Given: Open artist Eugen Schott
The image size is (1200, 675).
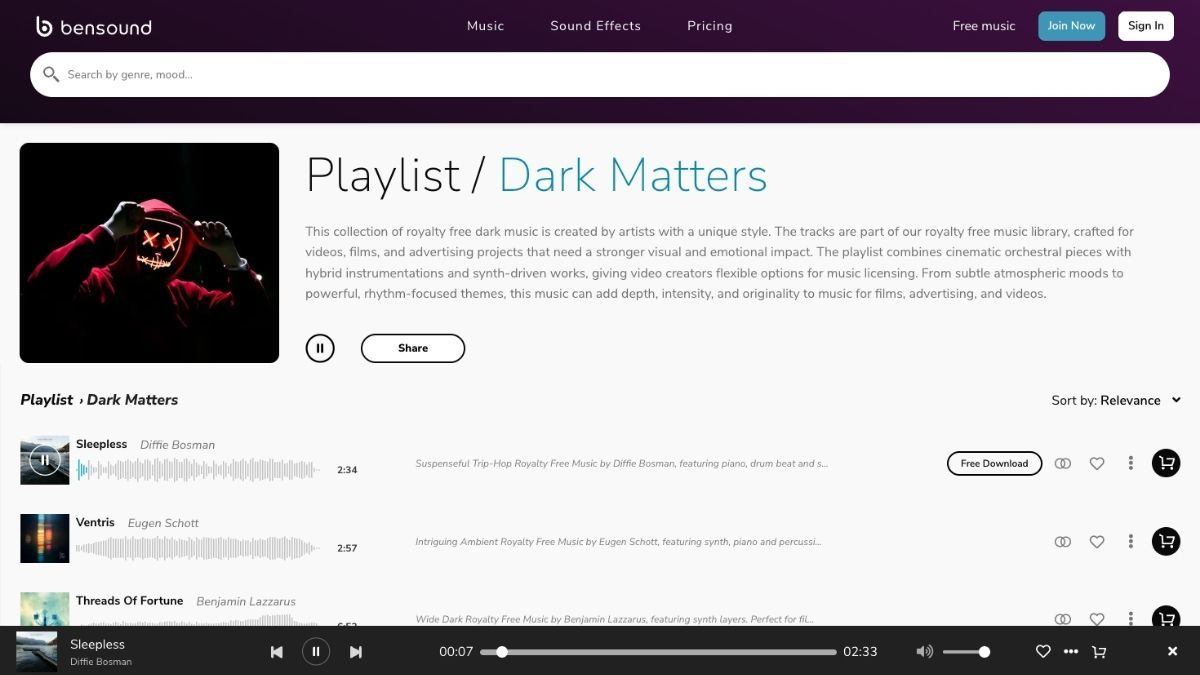Looking at the screenshot, I should coord(163,523).
